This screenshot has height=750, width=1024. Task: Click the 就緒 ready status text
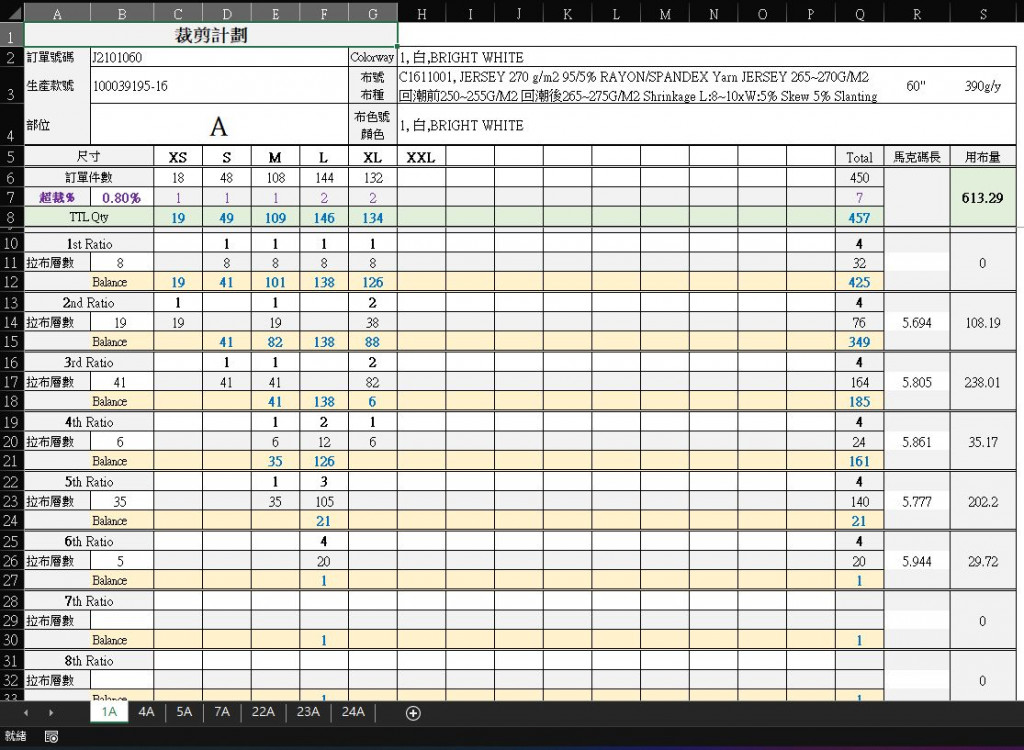pos(15,736)
